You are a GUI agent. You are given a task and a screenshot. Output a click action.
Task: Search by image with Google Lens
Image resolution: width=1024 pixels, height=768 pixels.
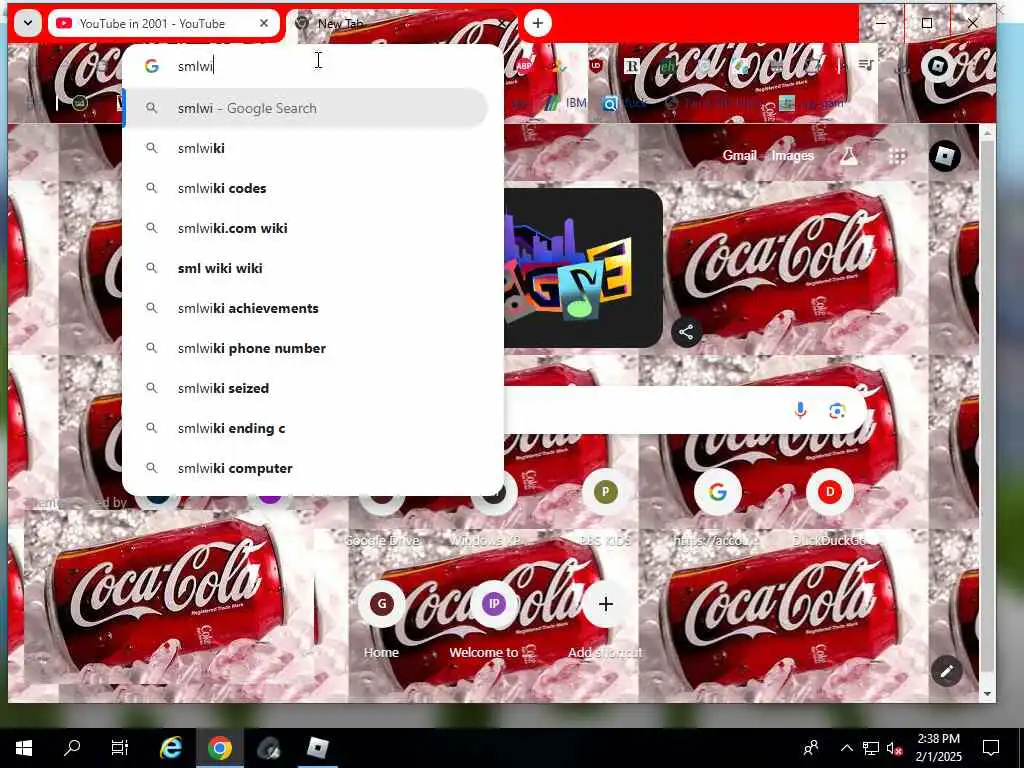pos(837,410)
